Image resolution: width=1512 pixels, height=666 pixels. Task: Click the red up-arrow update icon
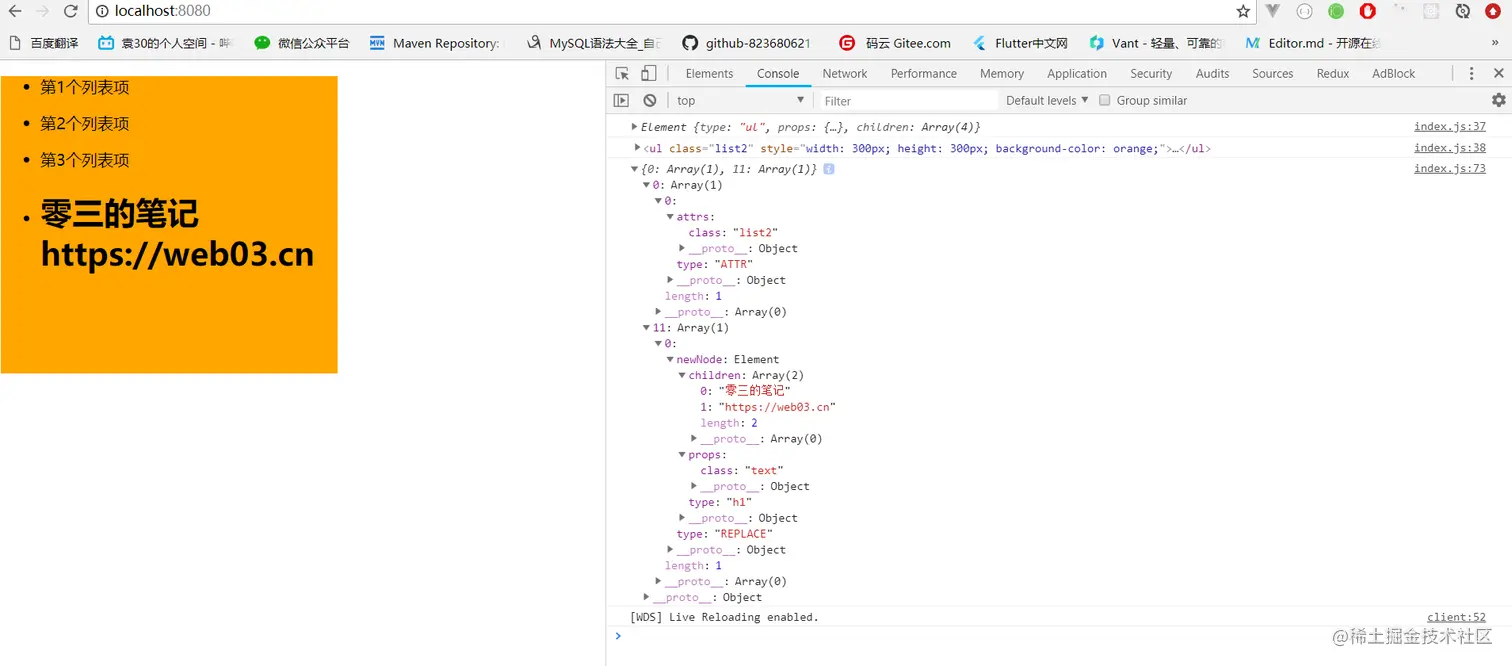click(1493, 11)
